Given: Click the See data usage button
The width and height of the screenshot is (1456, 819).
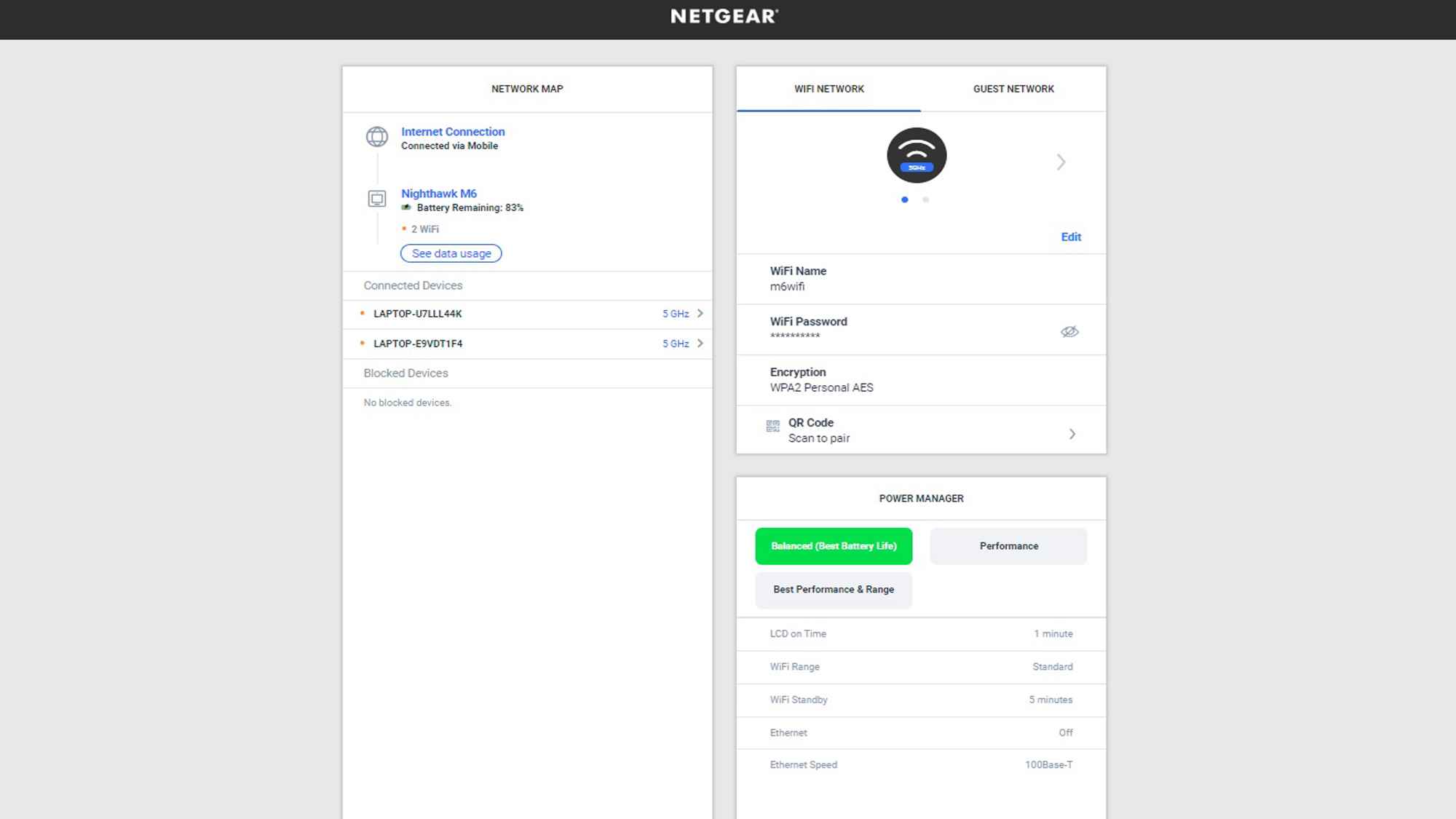Looking at the screenshot, I should pos(451,253).
